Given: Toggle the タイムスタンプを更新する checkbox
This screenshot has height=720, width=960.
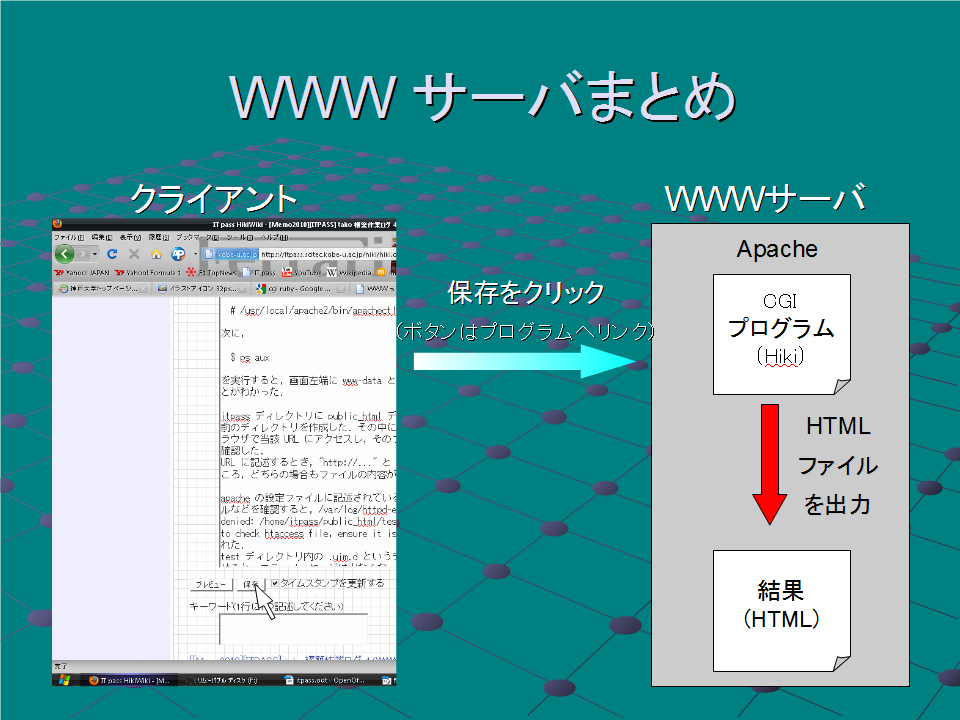Looking at the screenshot, I should [276, 583].
